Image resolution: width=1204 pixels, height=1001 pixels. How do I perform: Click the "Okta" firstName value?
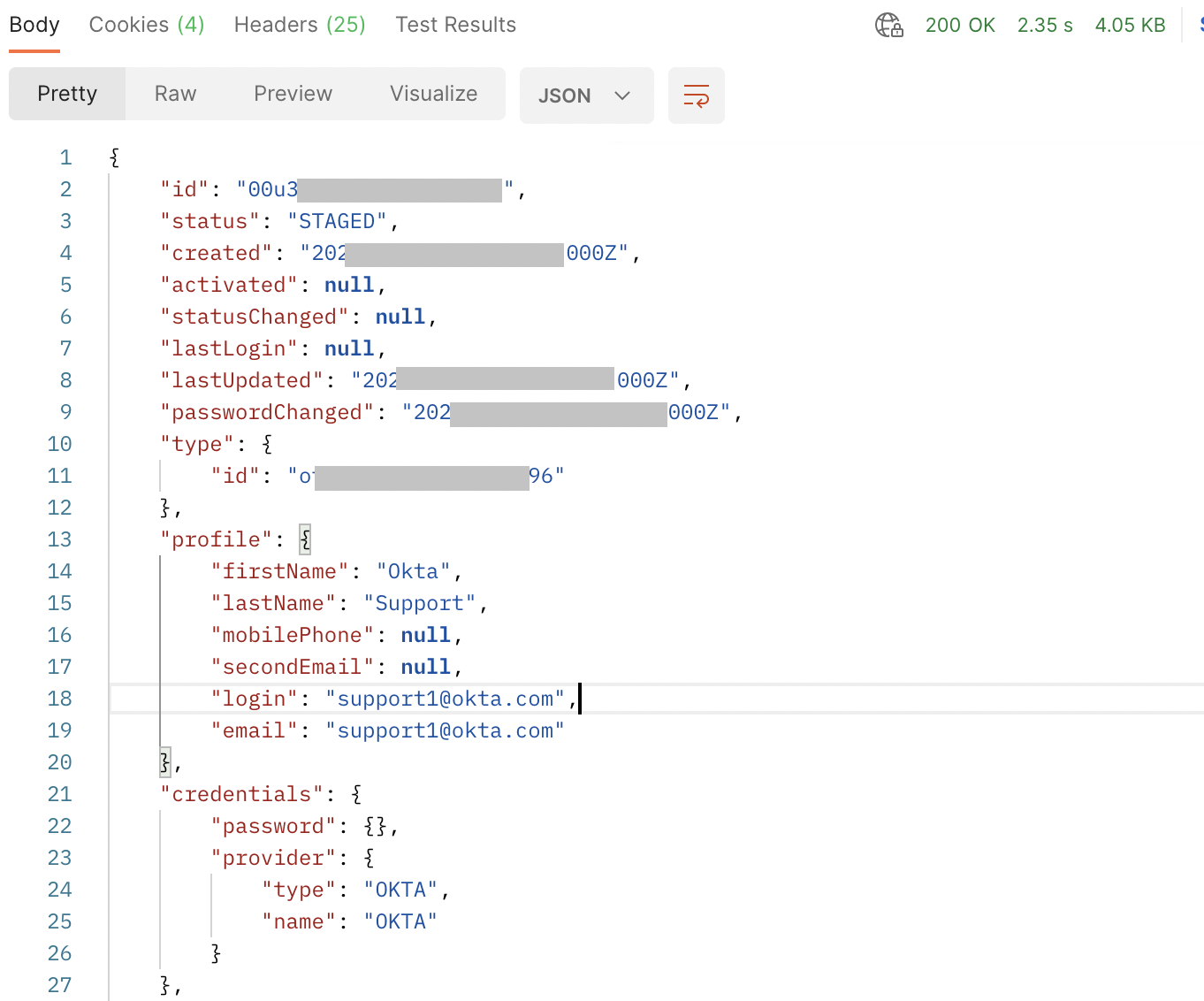tap(414, 571)
